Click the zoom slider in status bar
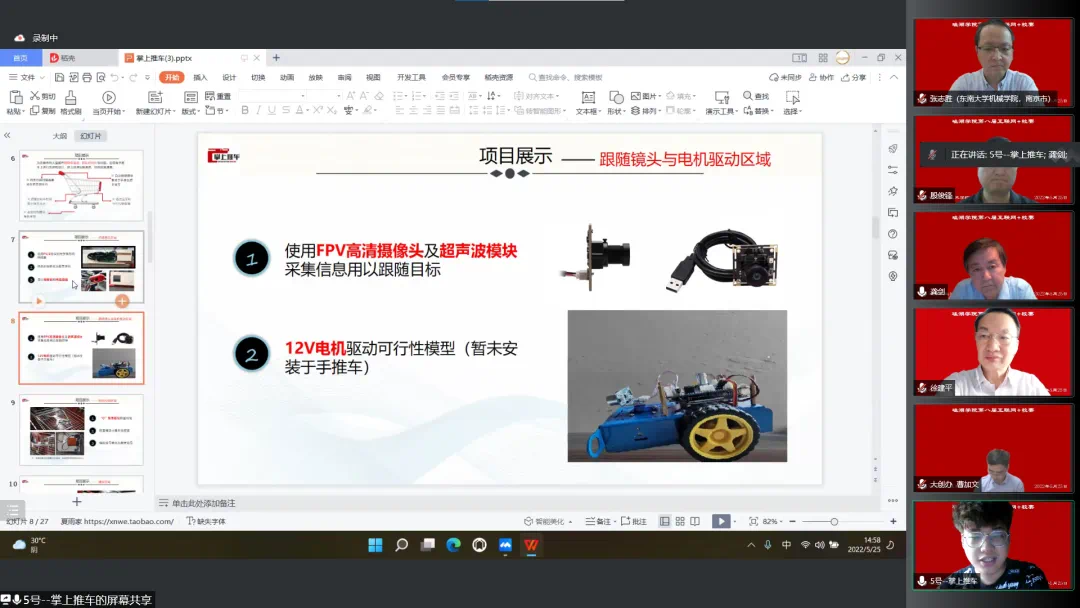This screenshot has height=608, width=1080. pyautogui.click(x=834, y=521)
